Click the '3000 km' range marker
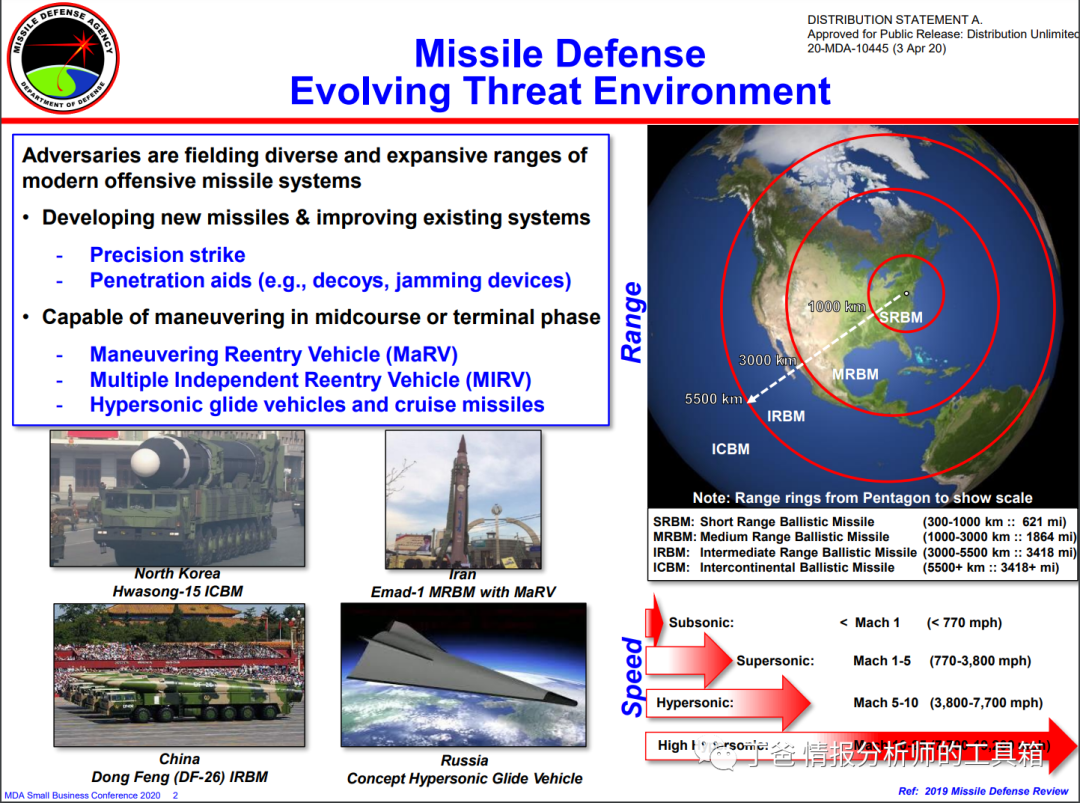This screenshot has width=1080, height=803. pyautogui.click(x=767, y=360)
